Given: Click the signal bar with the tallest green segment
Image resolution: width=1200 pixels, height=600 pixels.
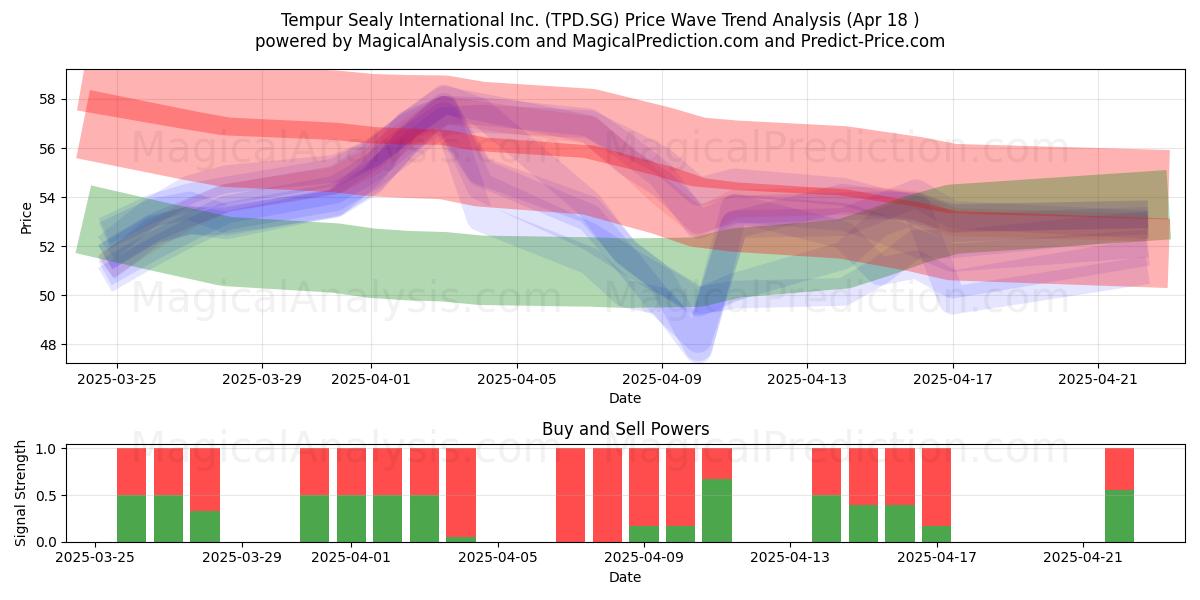Looking at the screenshot, I should [717, 495].
